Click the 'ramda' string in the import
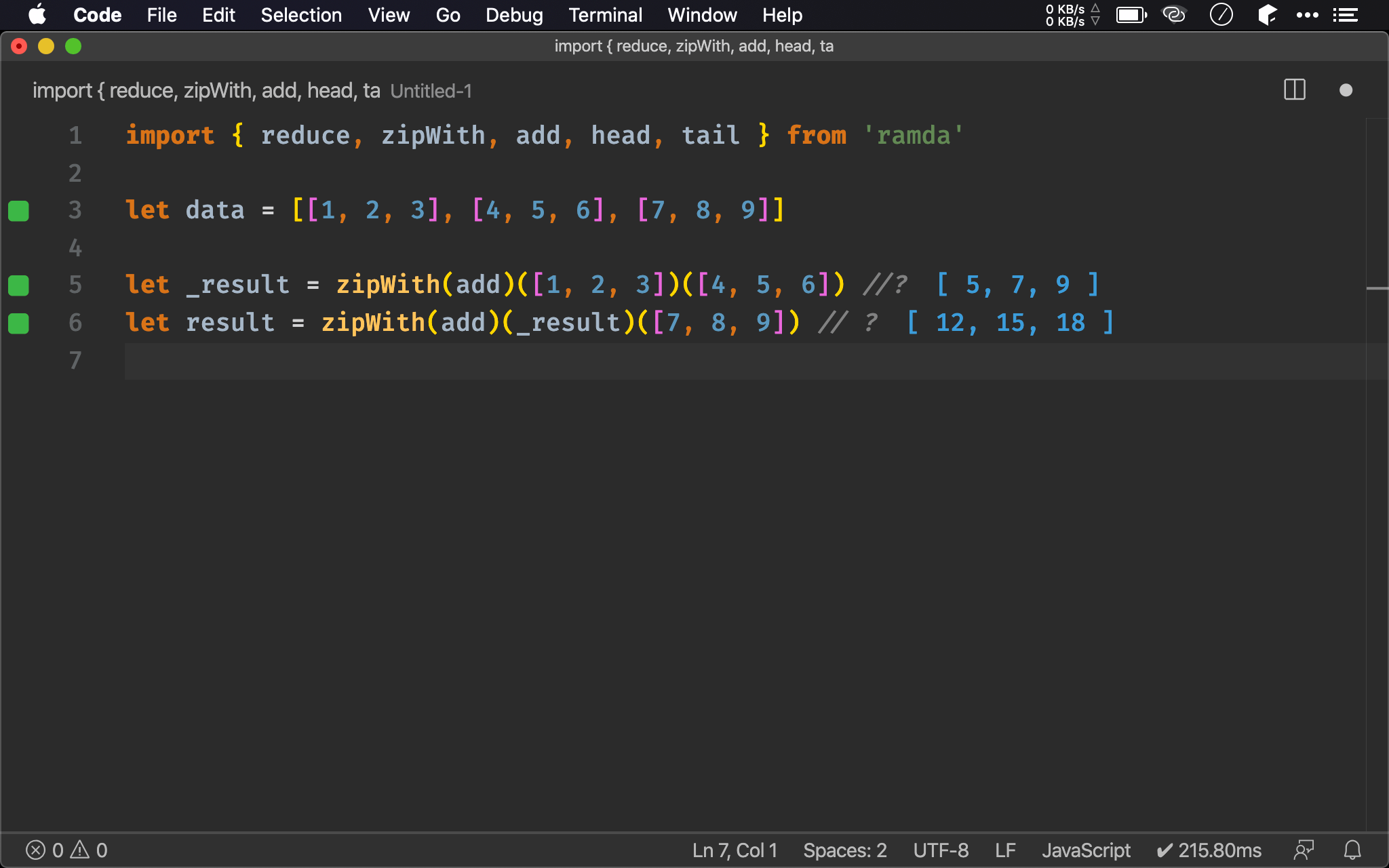The width and height of the screenshot is (1389, 868). [x=913, y=136]
